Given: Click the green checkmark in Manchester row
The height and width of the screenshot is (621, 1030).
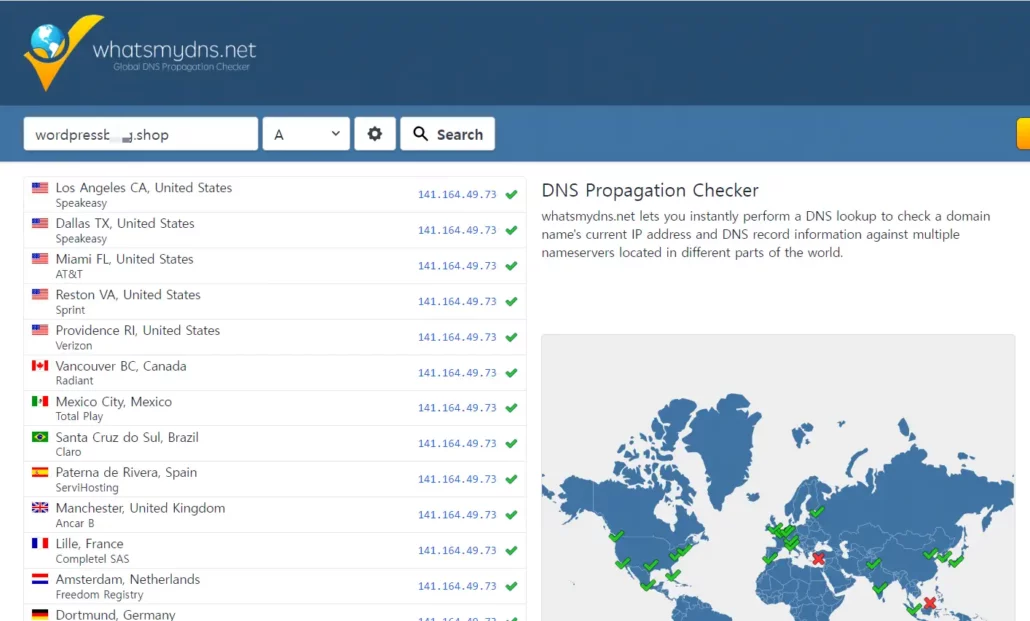Looking at the screenshot, I should click(512, 515).
